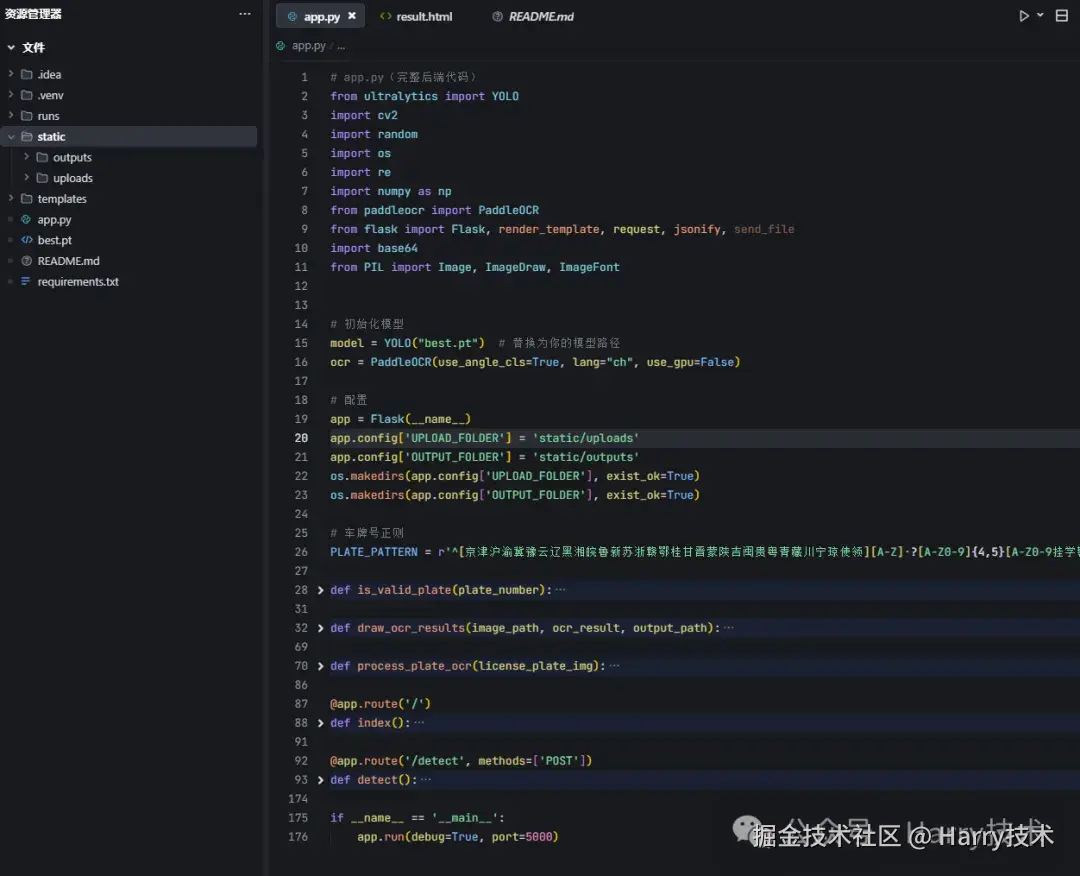Click the outputs folder icon

[42, 157]
